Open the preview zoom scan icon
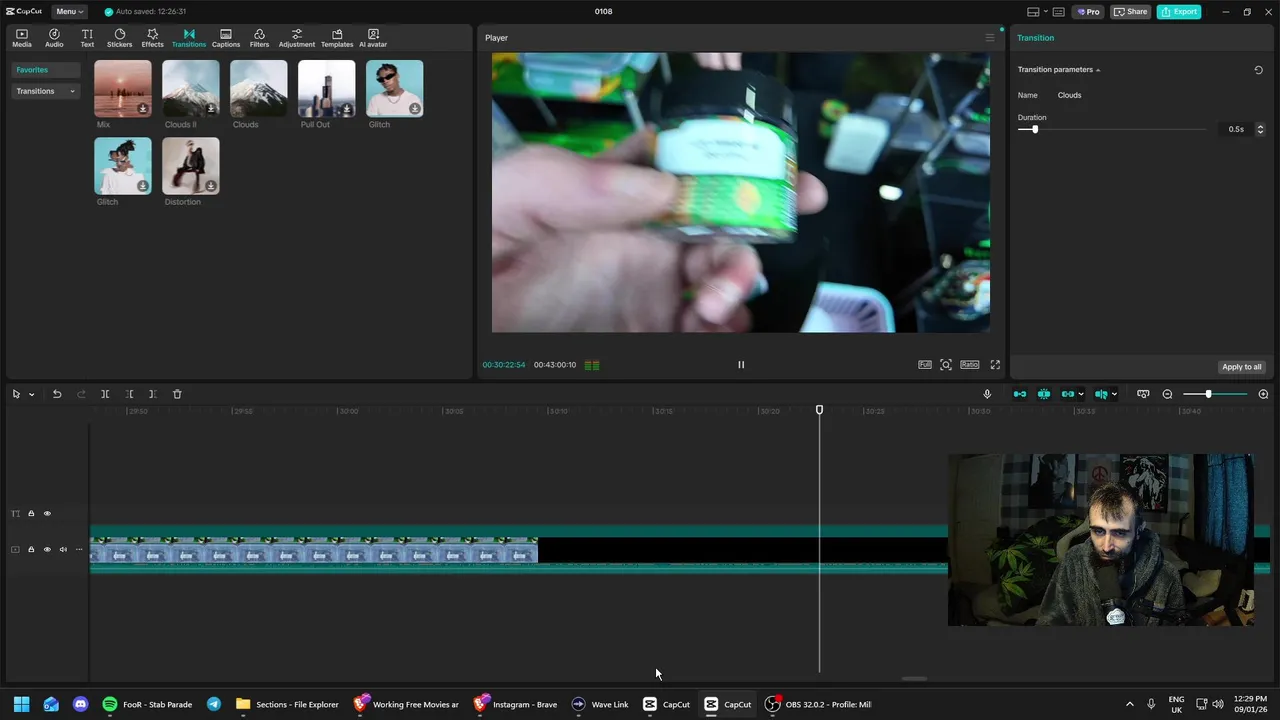This screenshot has height=720, width=1280. [946, 365]
